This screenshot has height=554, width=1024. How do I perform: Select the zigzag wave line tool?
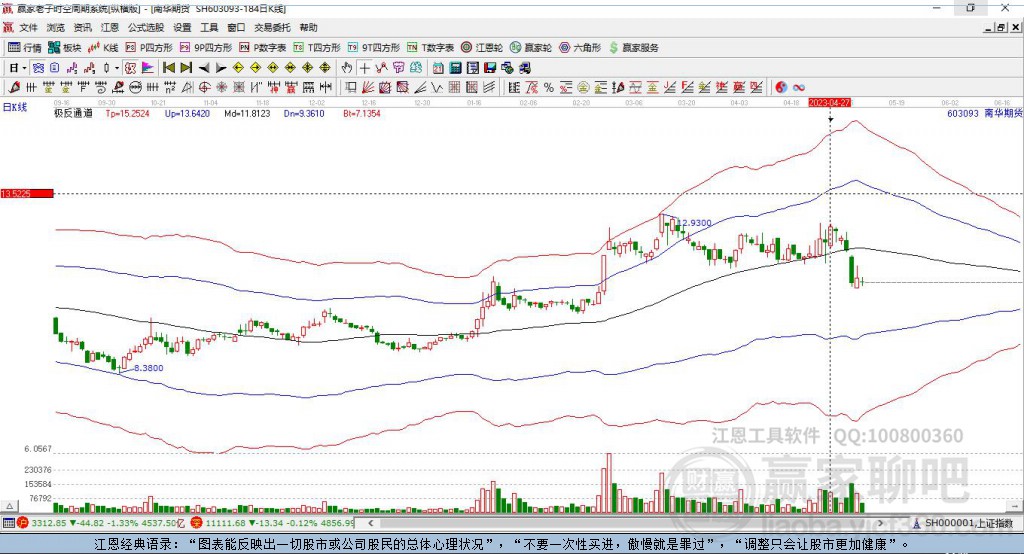[436, 87]
